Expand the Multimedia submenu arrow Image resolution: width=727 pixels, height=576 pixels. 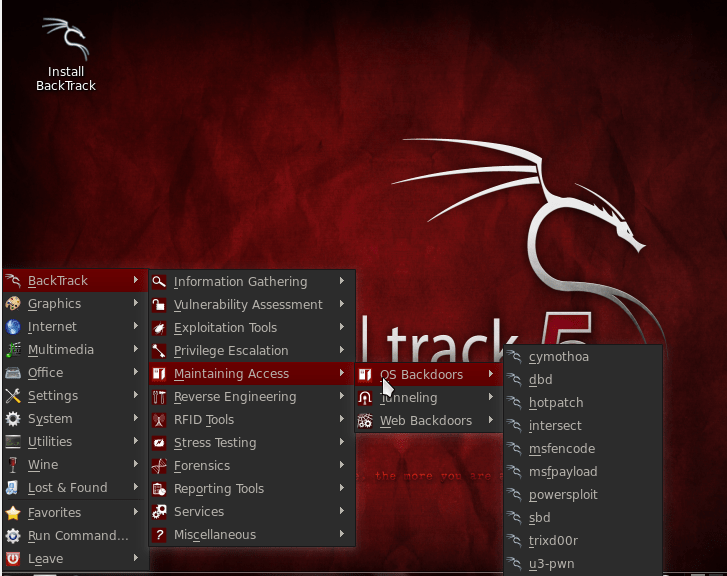tap(135, 349)
